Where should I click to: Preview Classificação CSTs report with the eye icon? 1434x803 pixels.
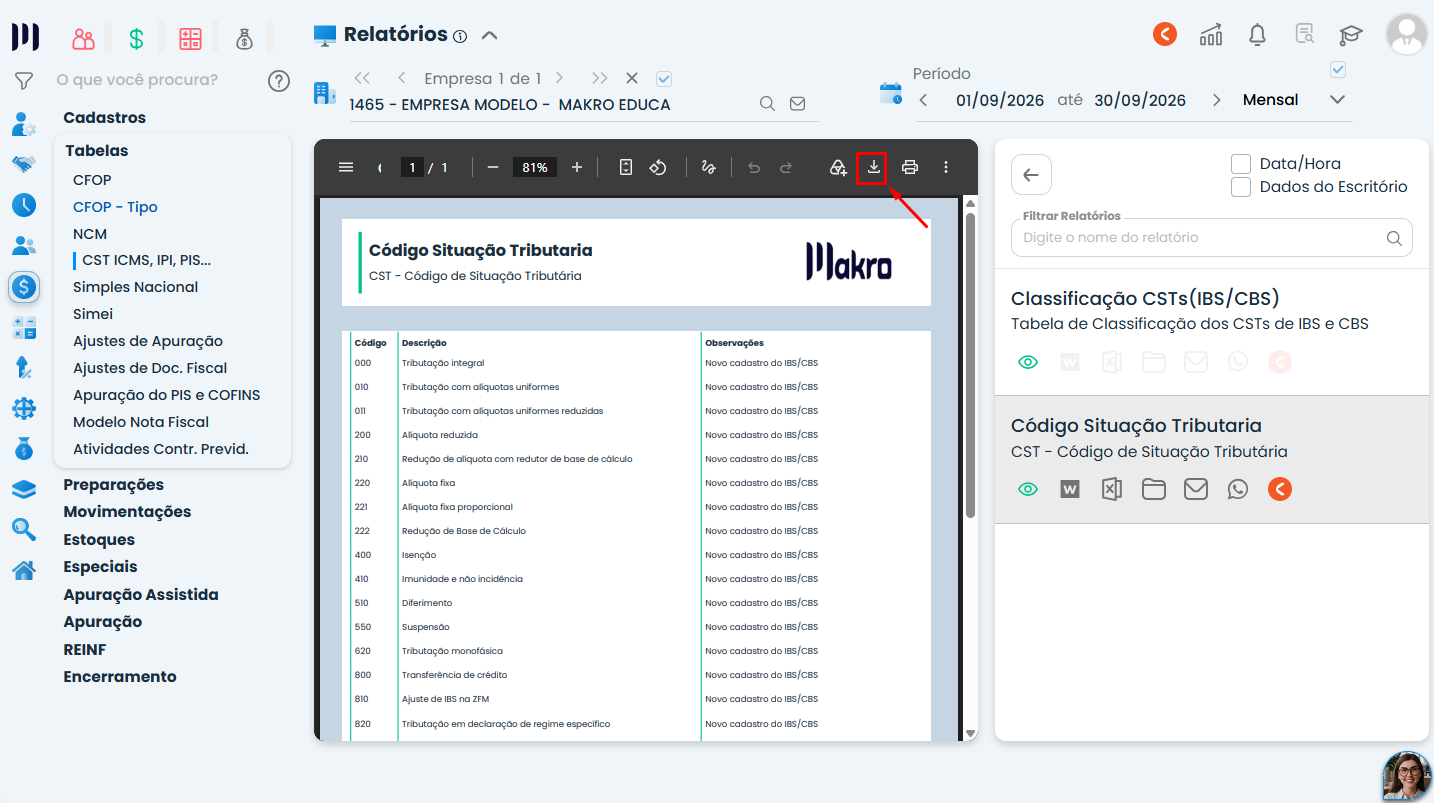pyautogui.click(x=1028, y=362)
